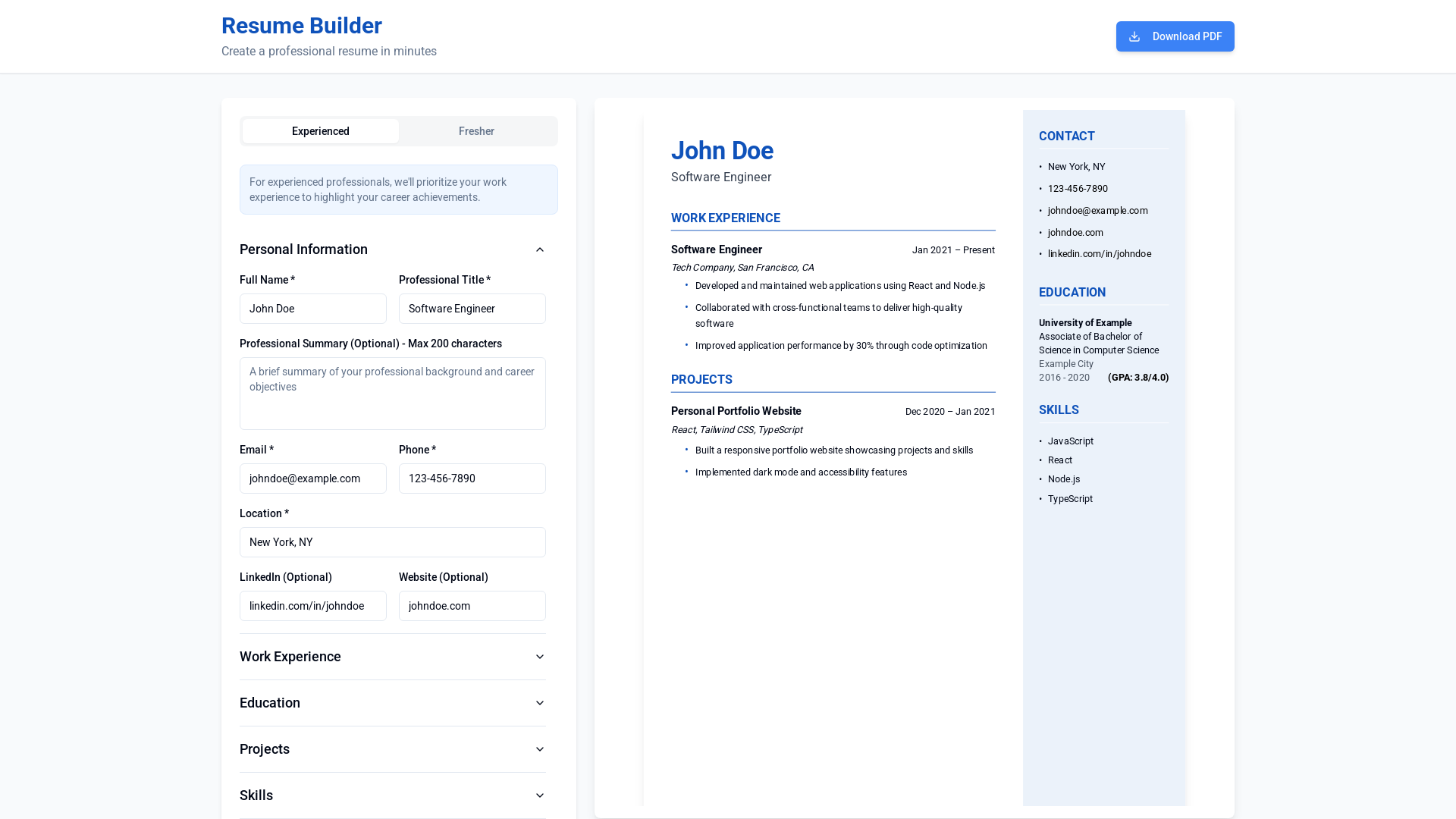Focus the Professional Summary text area

pyautogui.click(x=393, y=394)
